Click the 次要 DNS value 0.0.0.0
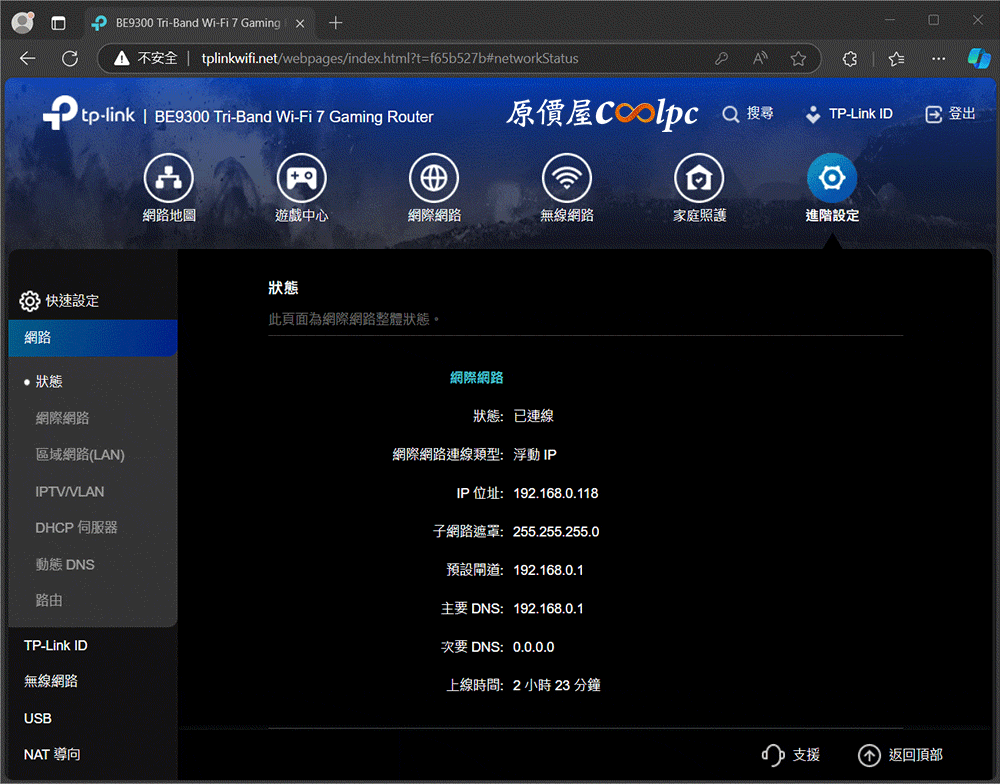 coord(534,647)
